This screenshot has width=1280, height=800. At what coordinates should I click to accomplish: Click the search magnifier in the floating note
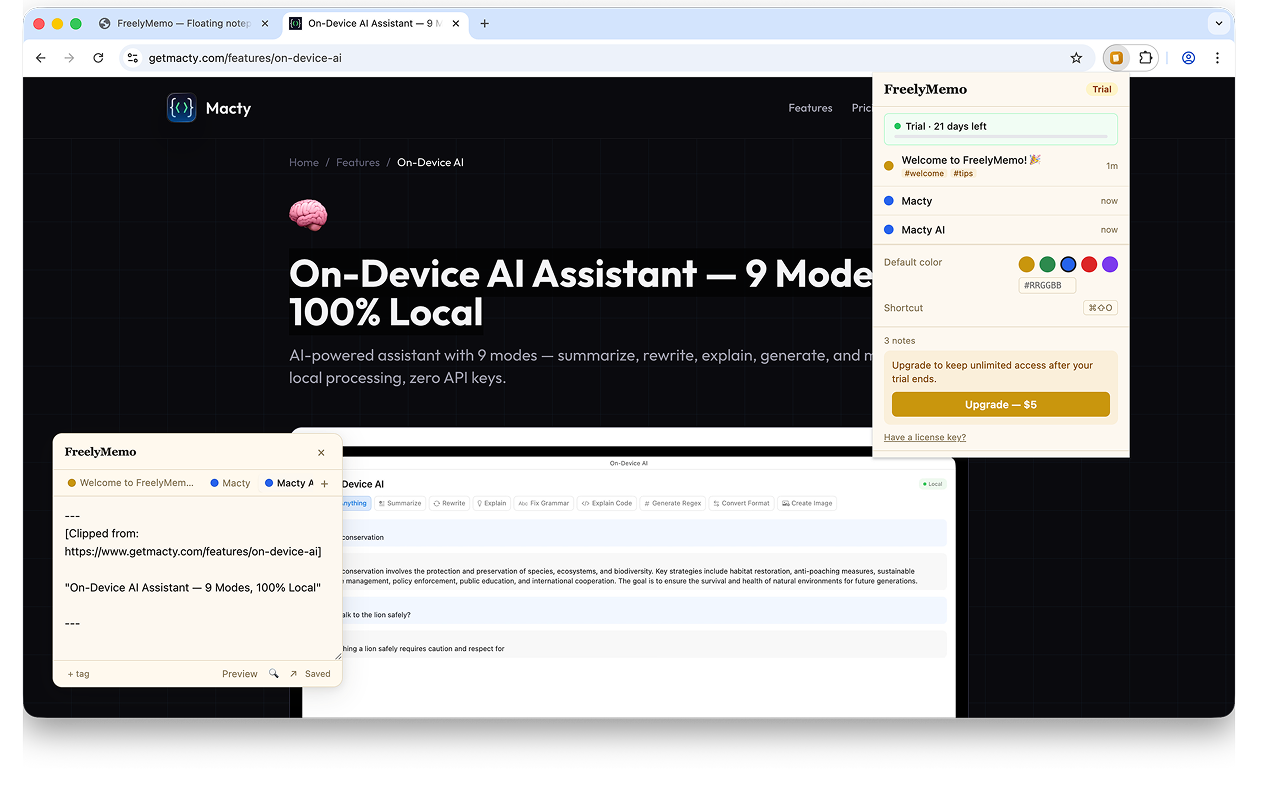[274, 674]
